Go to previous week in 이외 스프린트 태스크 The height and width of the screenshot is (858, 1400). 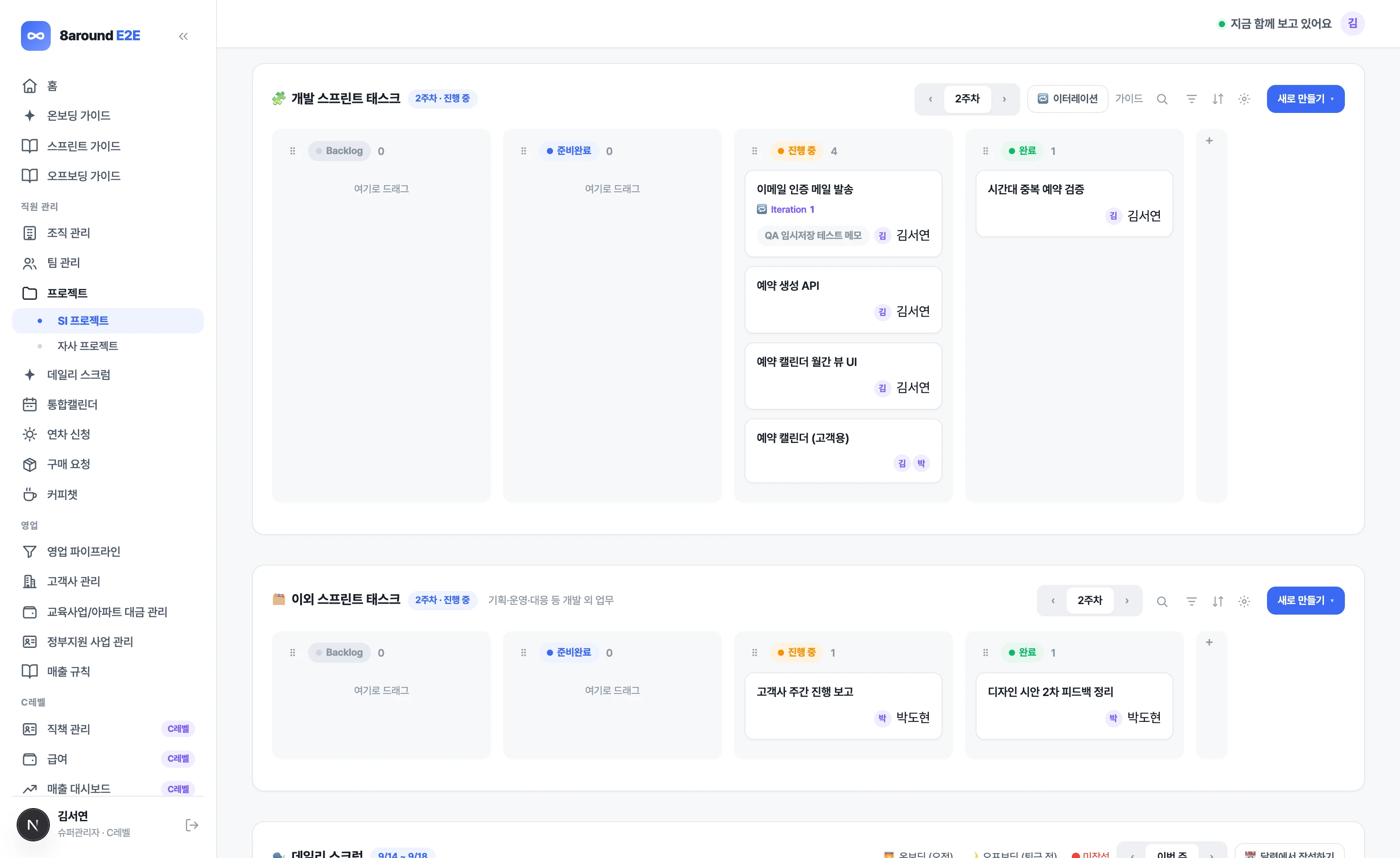tap(1053, 601)
